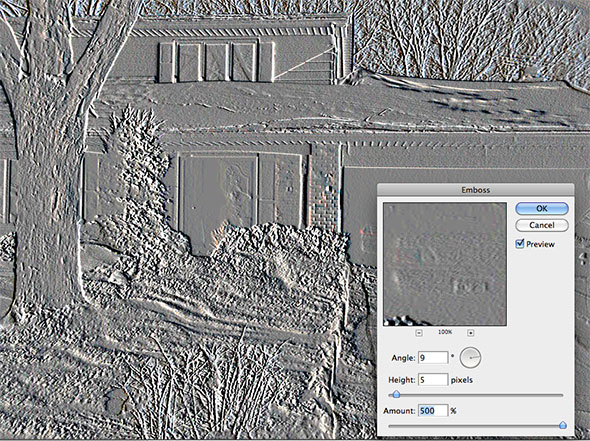Zoom out the Emboss preview

click(x=419, y=333)
